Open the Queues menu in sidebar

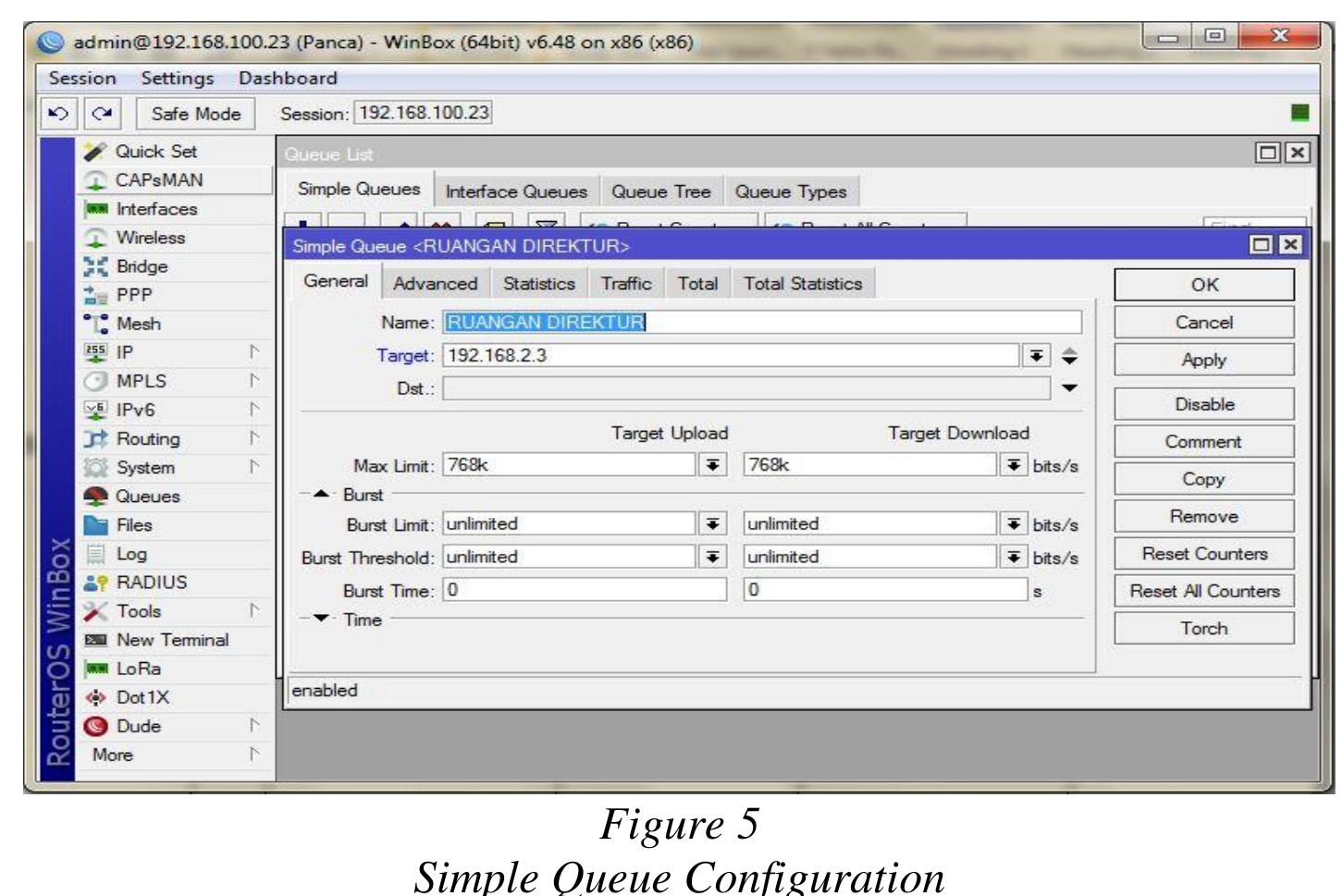coord(147,496)
